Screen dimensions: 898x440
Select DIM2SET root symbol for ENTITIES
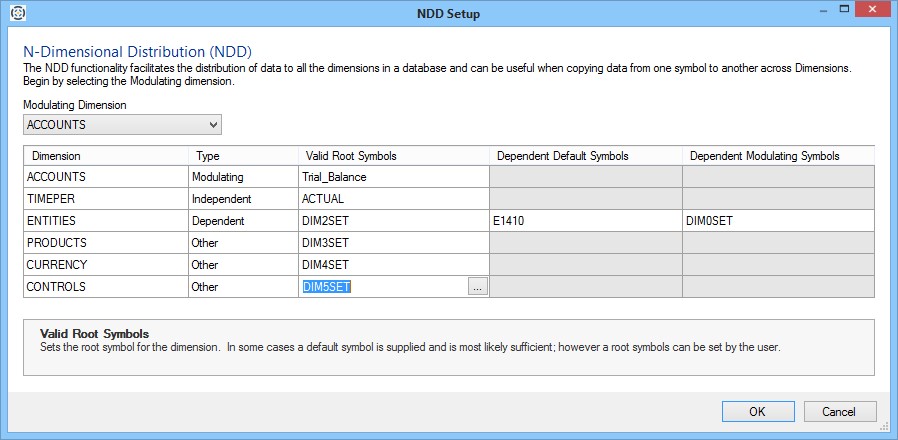pos(392,221)
